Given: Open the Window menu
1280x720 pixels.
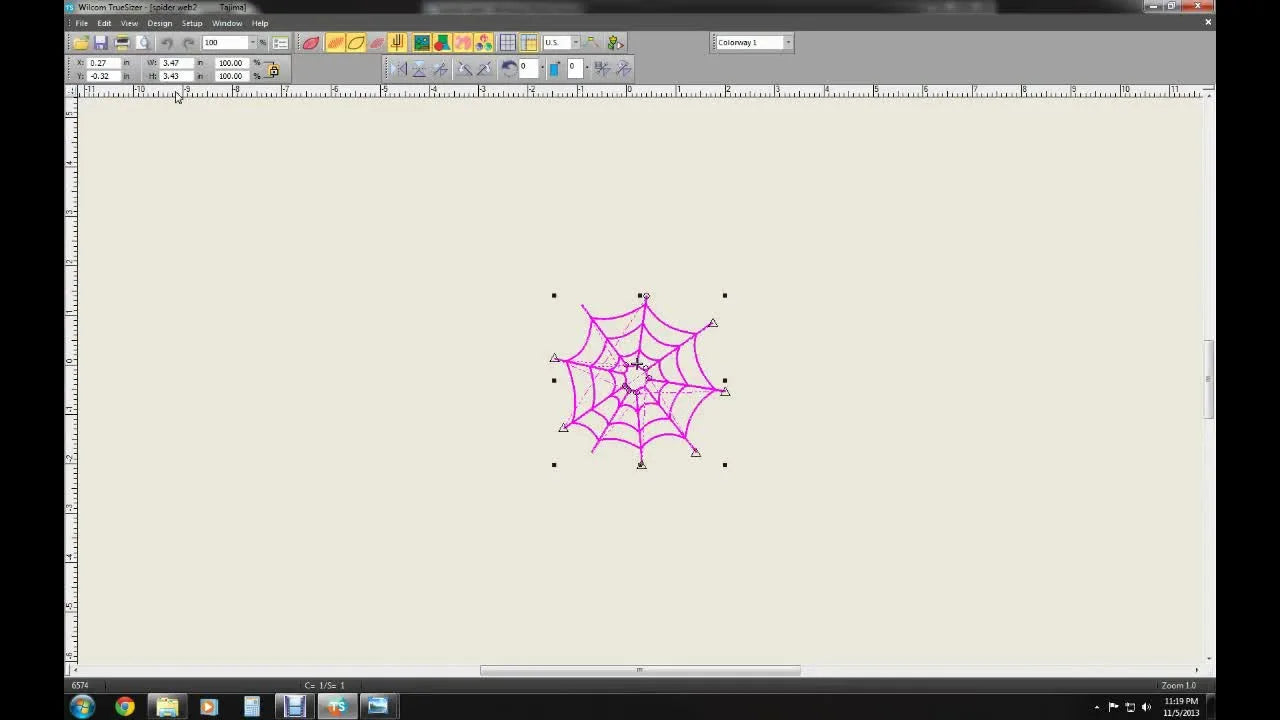Looking at the screenshot, I should (x=227, y=23).
